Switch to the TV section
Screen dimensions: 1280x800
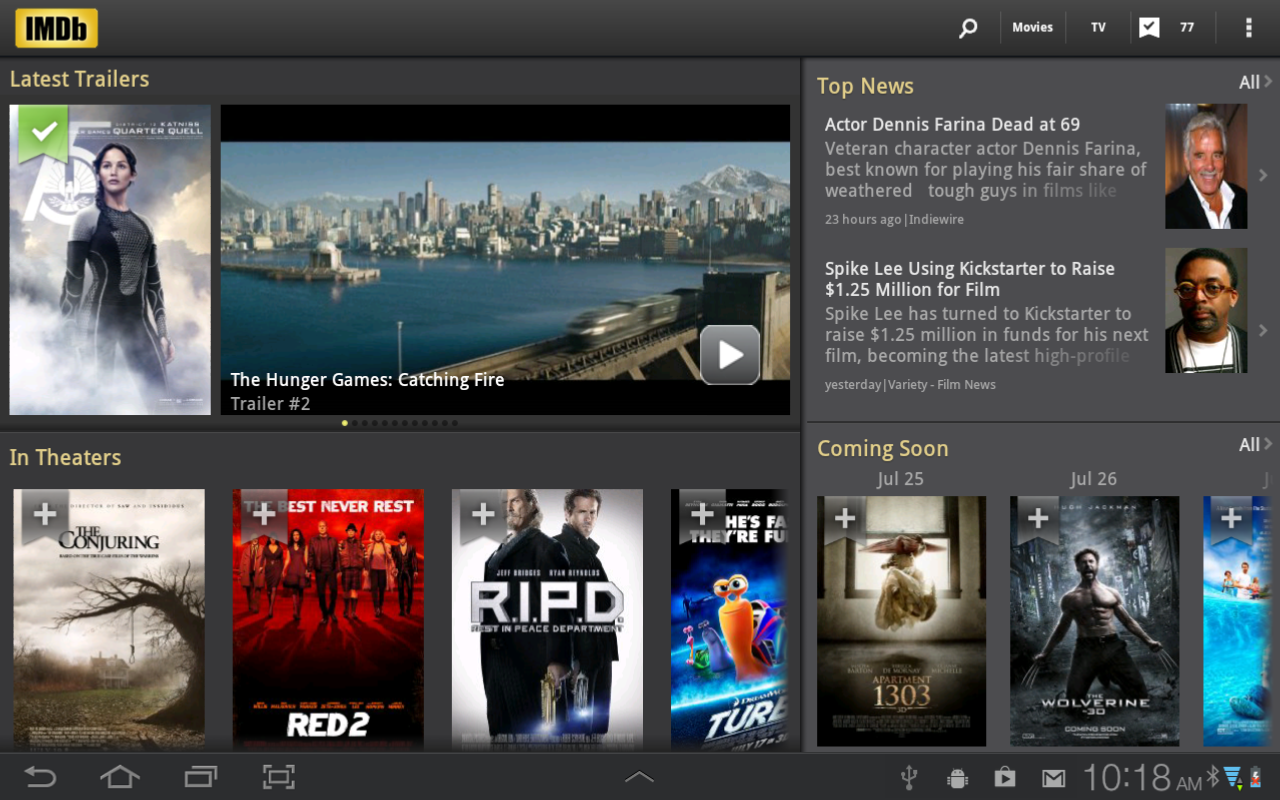[x=1098, y=28]
